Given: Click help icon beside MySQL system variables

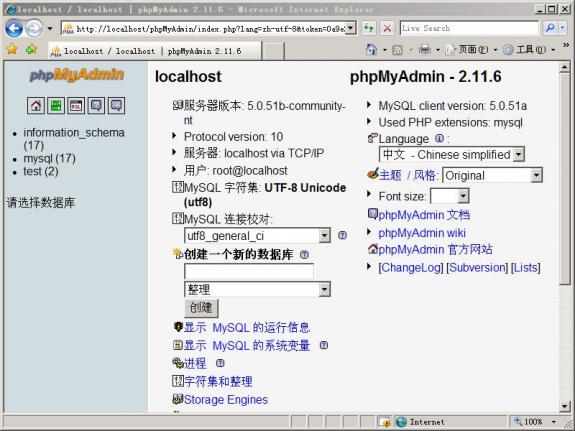Looking at the screenshot, I should [323, 345].
